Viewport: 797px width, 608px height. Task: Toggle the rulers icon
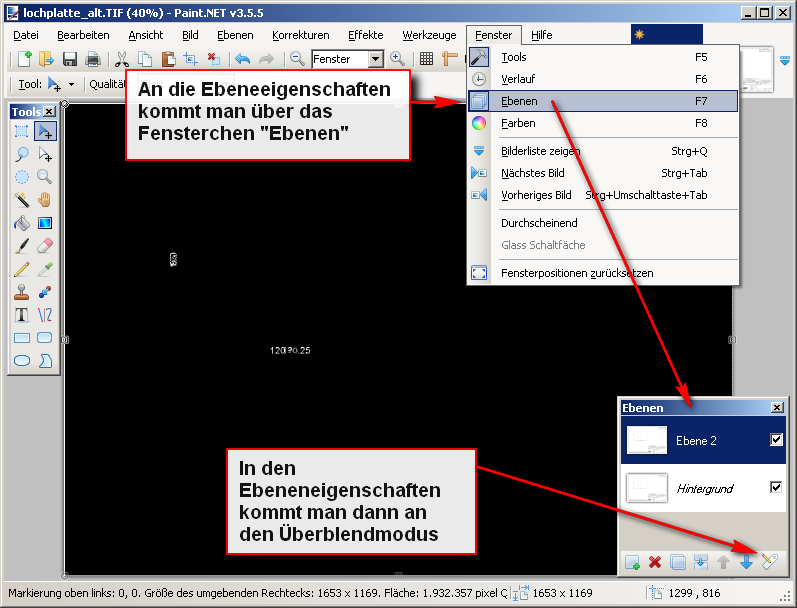450,59
